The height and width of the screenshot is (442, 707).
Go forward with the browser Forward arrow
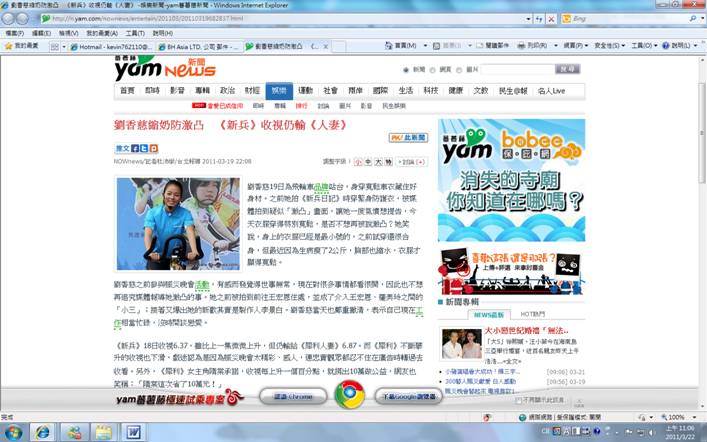click(x=23, y=18)
